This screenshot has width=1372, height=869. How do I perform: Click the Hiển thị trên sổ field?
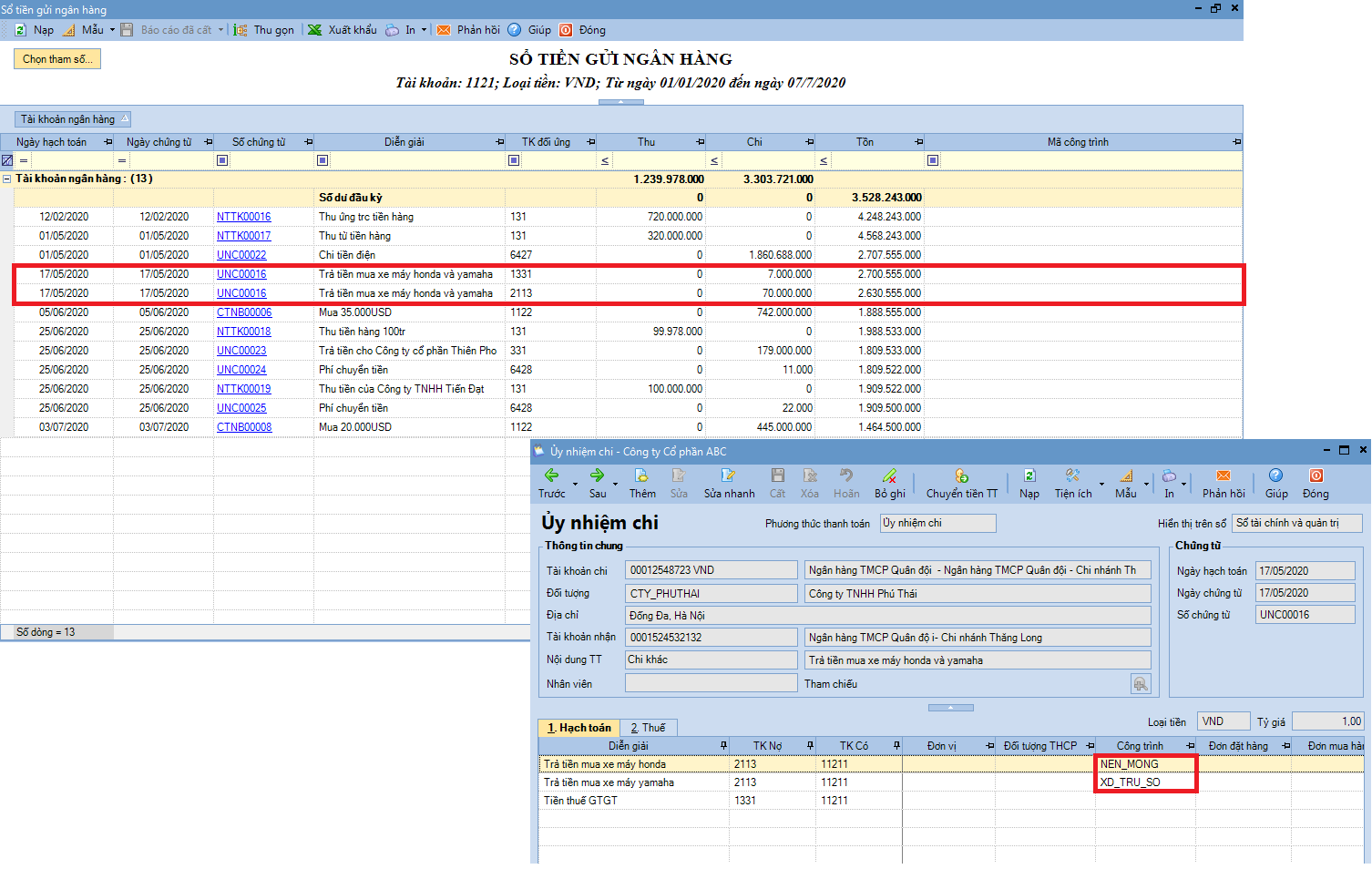coord(1297,523)
